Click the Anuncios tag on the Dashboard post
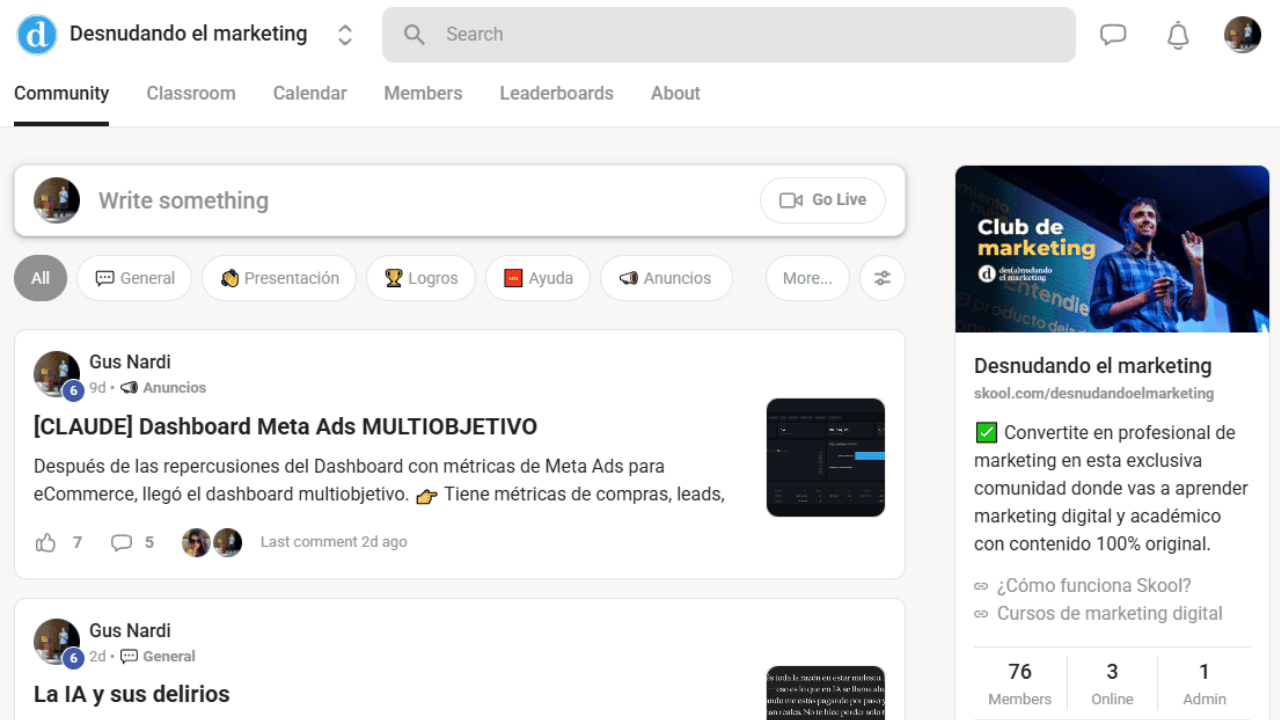The height and width of the screenshot is (720, 1280). pyautogui.click(x=164, y=388)
